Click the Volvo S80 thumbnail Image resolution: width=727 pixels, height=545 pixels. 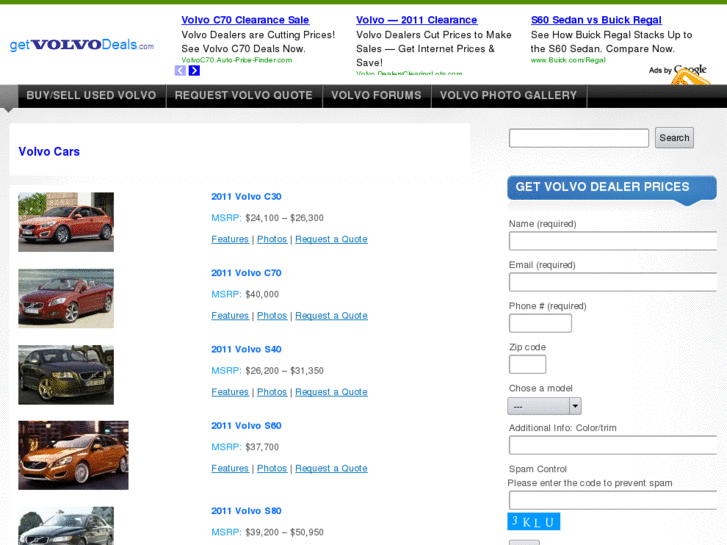click(66, 526)
